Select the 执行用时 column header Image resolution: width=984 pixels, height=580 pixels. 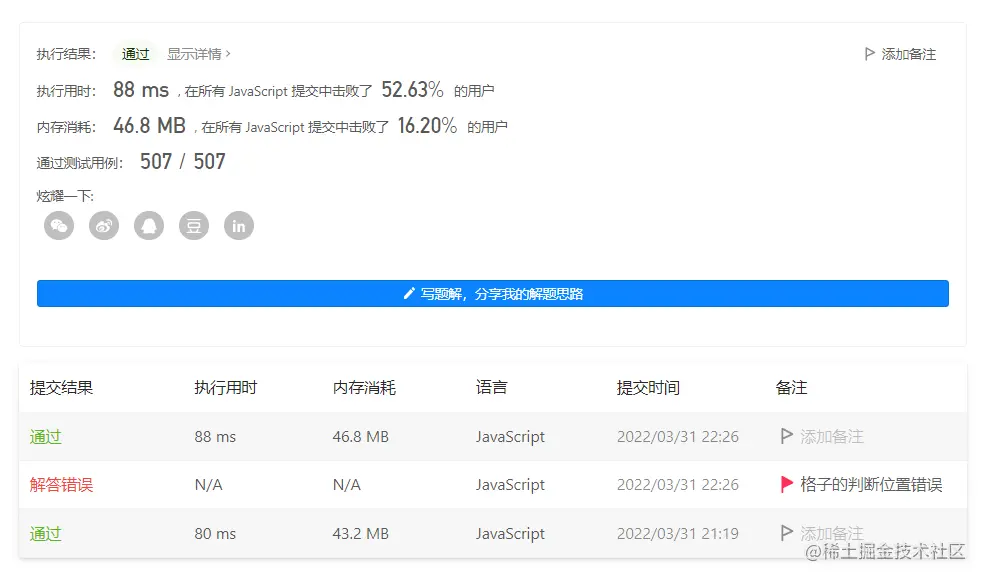coord(225,388)
